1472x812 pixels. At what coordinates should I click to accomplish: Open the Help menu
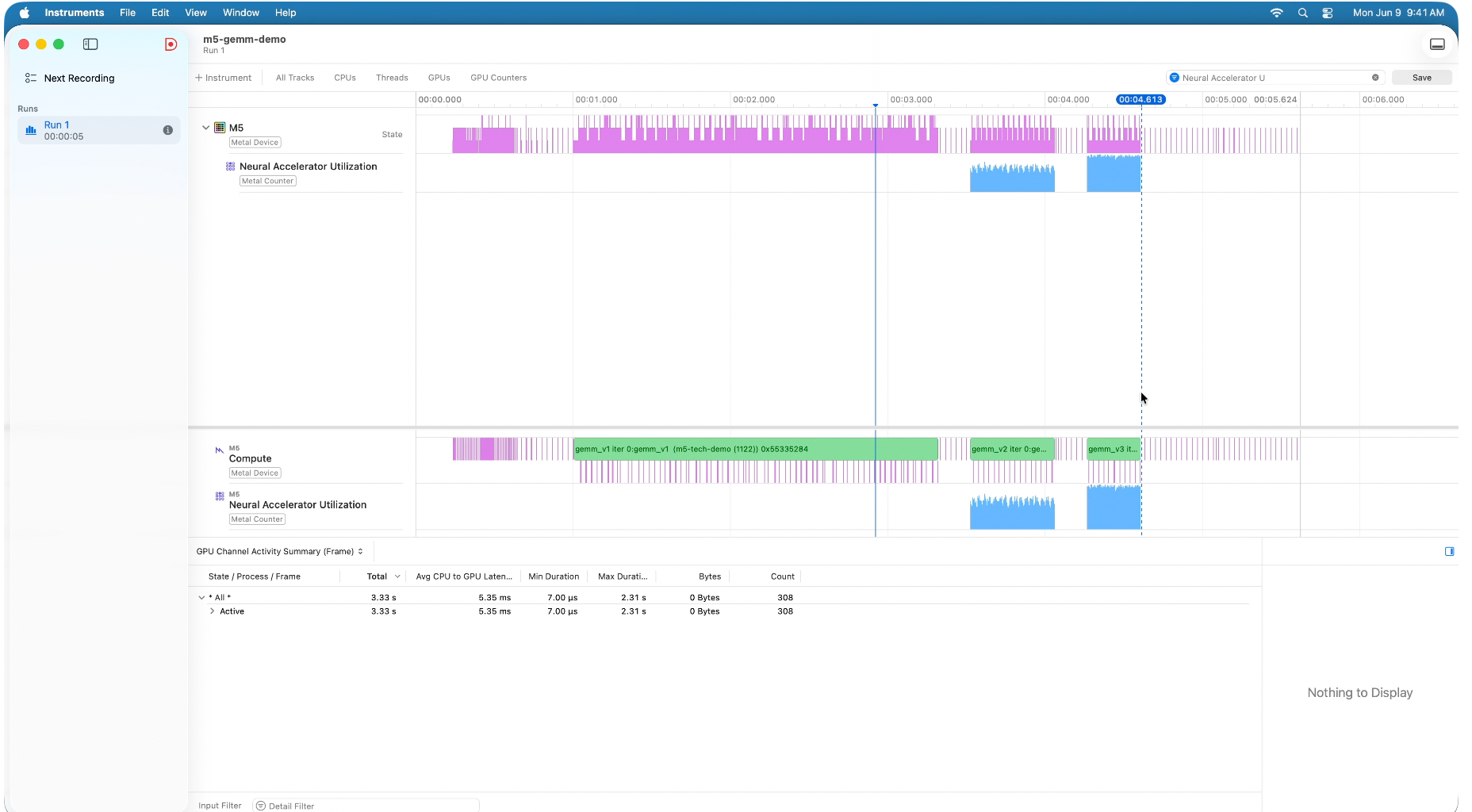tap(286, 13)
